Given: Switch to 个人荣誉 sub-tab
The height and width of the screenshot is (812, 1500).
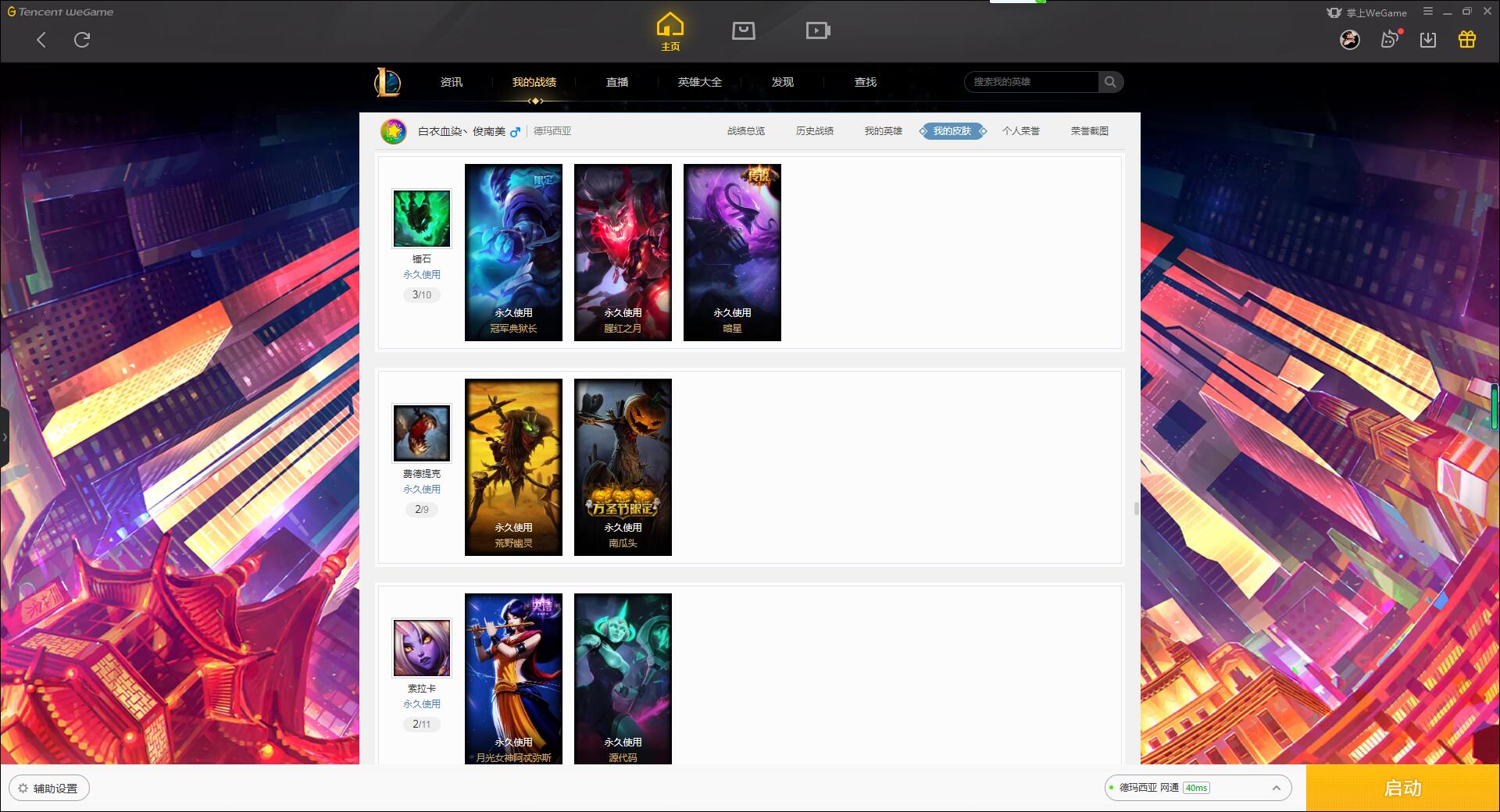Looking at the screenshot, I should (1021, 131).
